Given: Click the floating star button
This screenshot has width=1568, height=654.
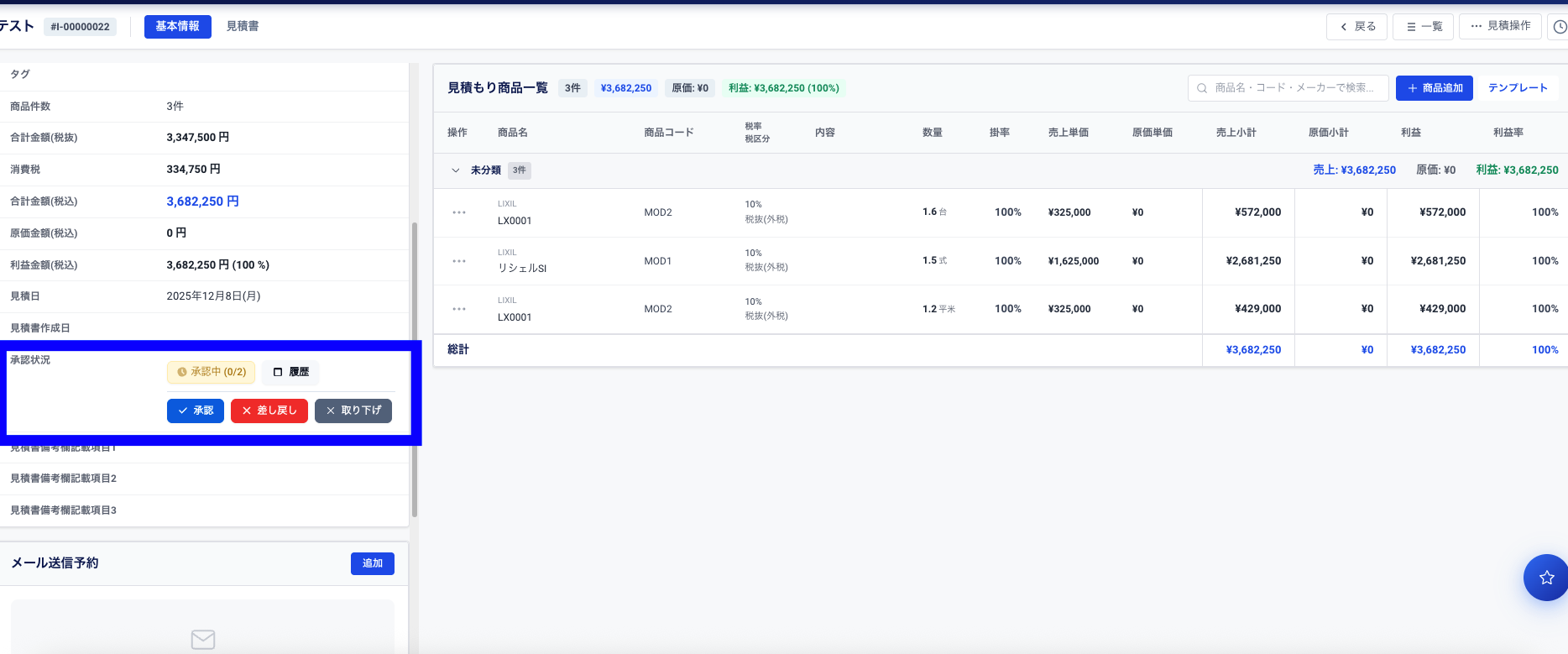Looking at the screenshot, I should (x=1546, y=578).
